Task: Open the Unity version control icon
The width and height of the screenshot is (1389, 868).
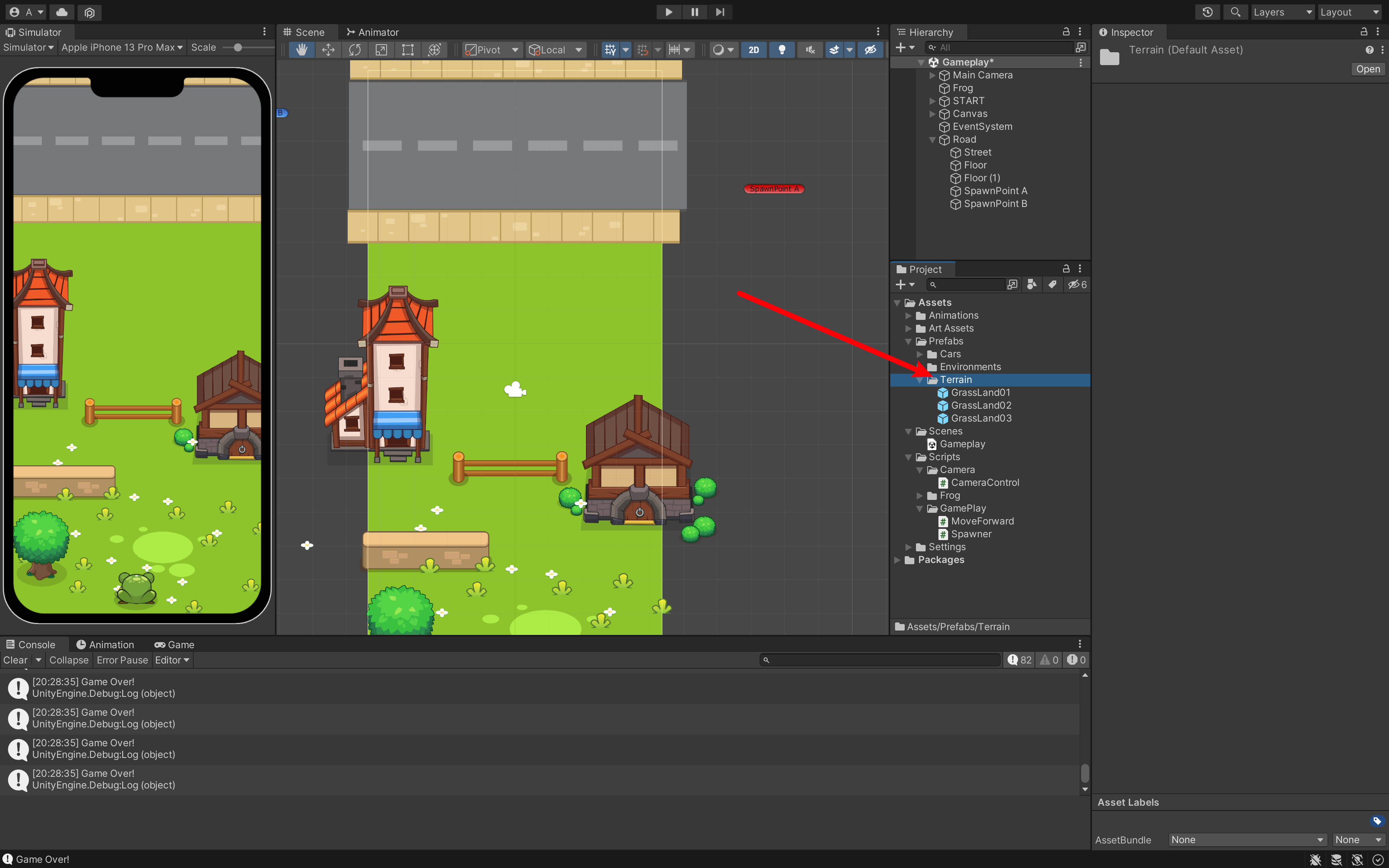Action: point(89,12)
